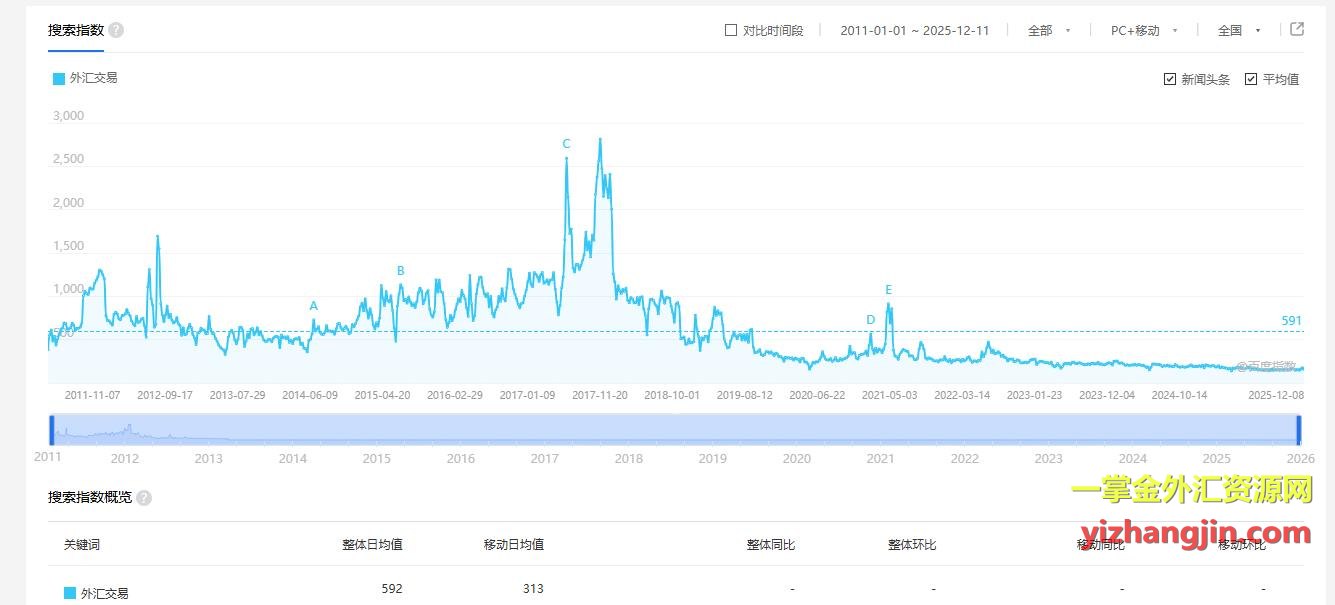Open the 全国 region dropdown
The image size is (1335, 605).
coord(1238,30)
